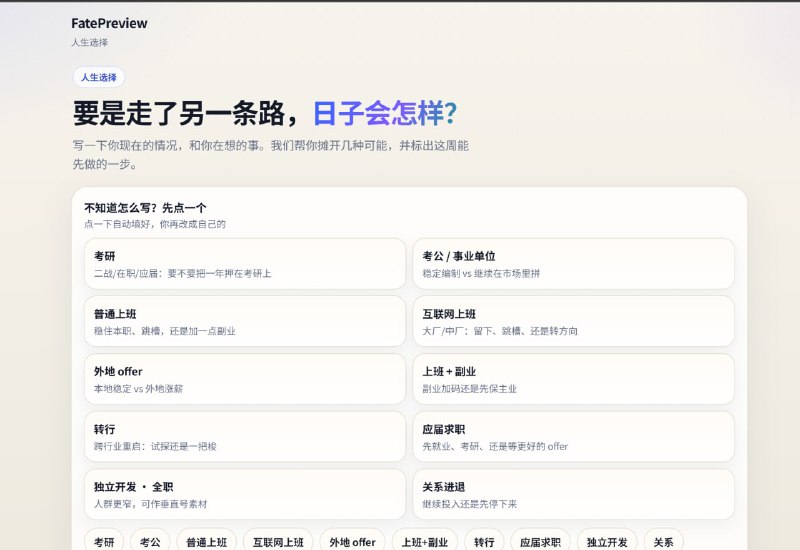The width and height of the screenshot is (800, 550).
Task: Click the FatePreview logo title
Action: (109, 23)
